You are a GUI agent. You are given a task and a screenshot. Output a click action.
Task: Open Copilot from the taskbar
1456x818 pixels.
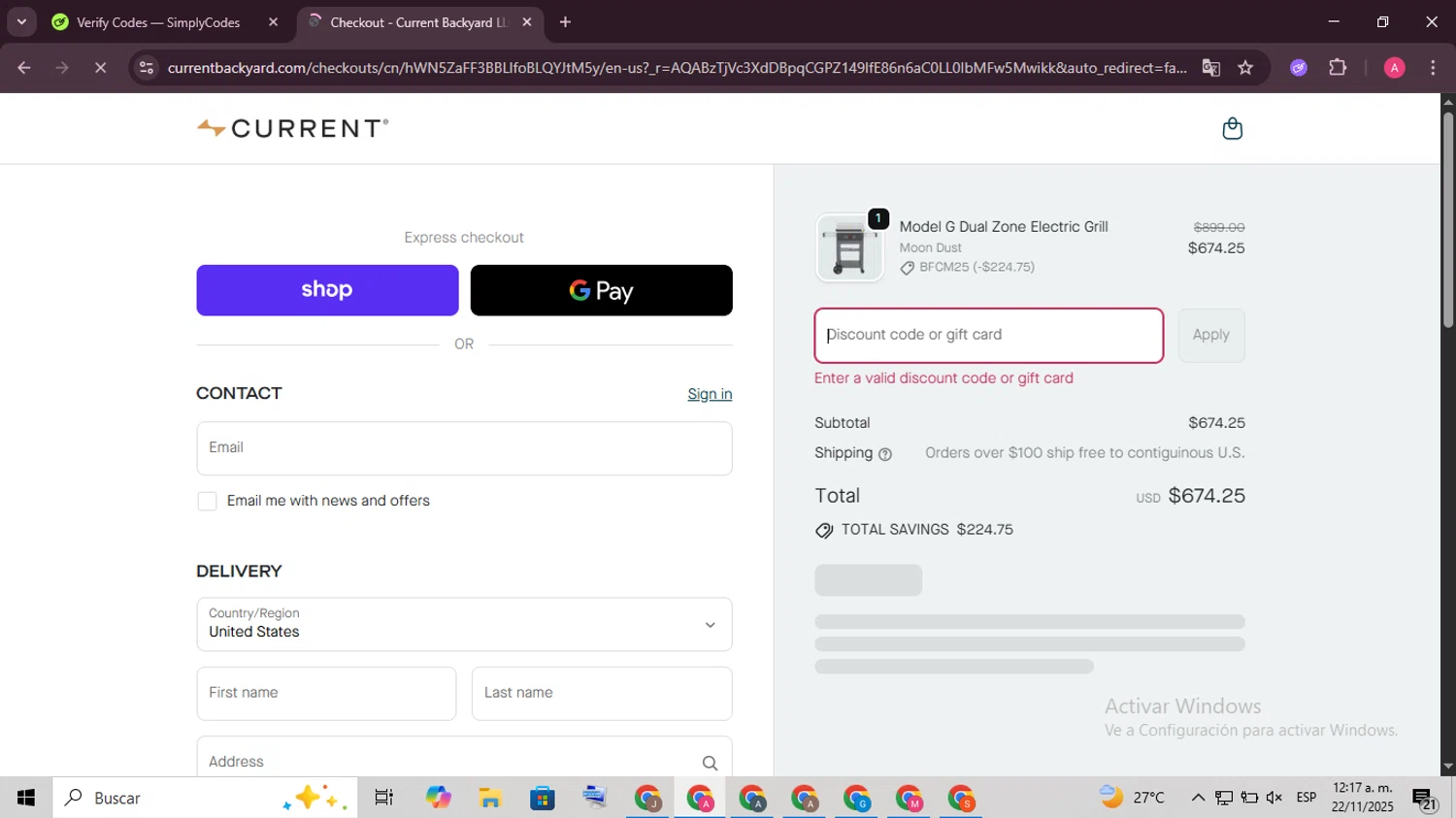[x=438, y=798]
